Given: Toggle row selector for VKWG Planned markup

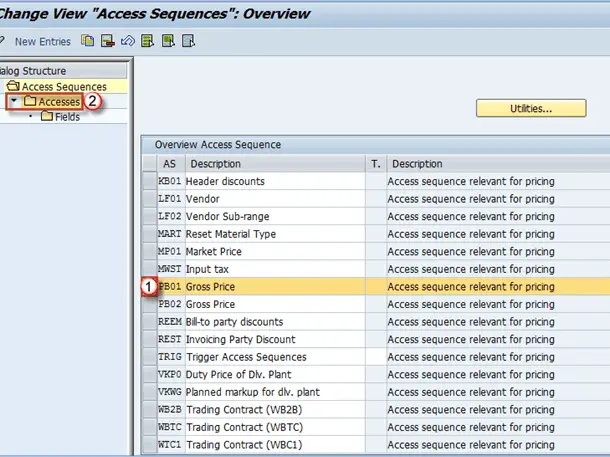Looking at the screenshot, I should pos(149,392).
